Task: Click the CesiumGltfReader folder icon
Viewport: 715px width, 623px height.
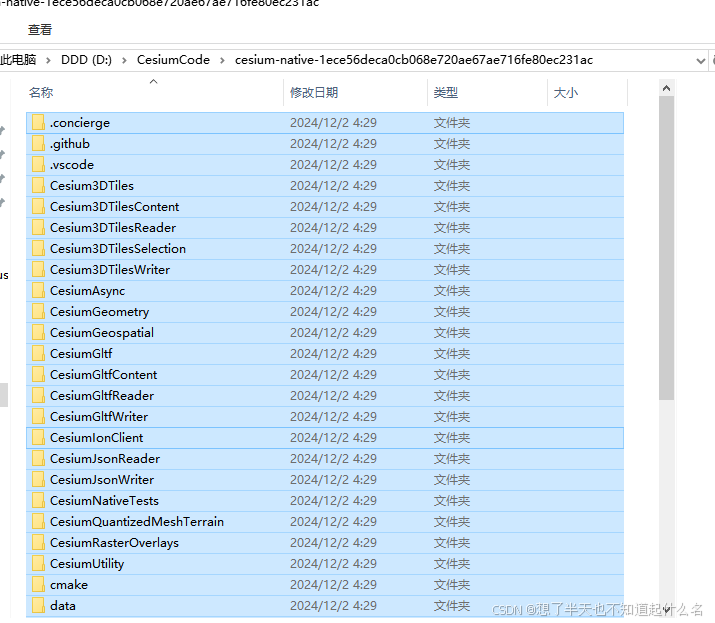Action: tap(38, 395)
